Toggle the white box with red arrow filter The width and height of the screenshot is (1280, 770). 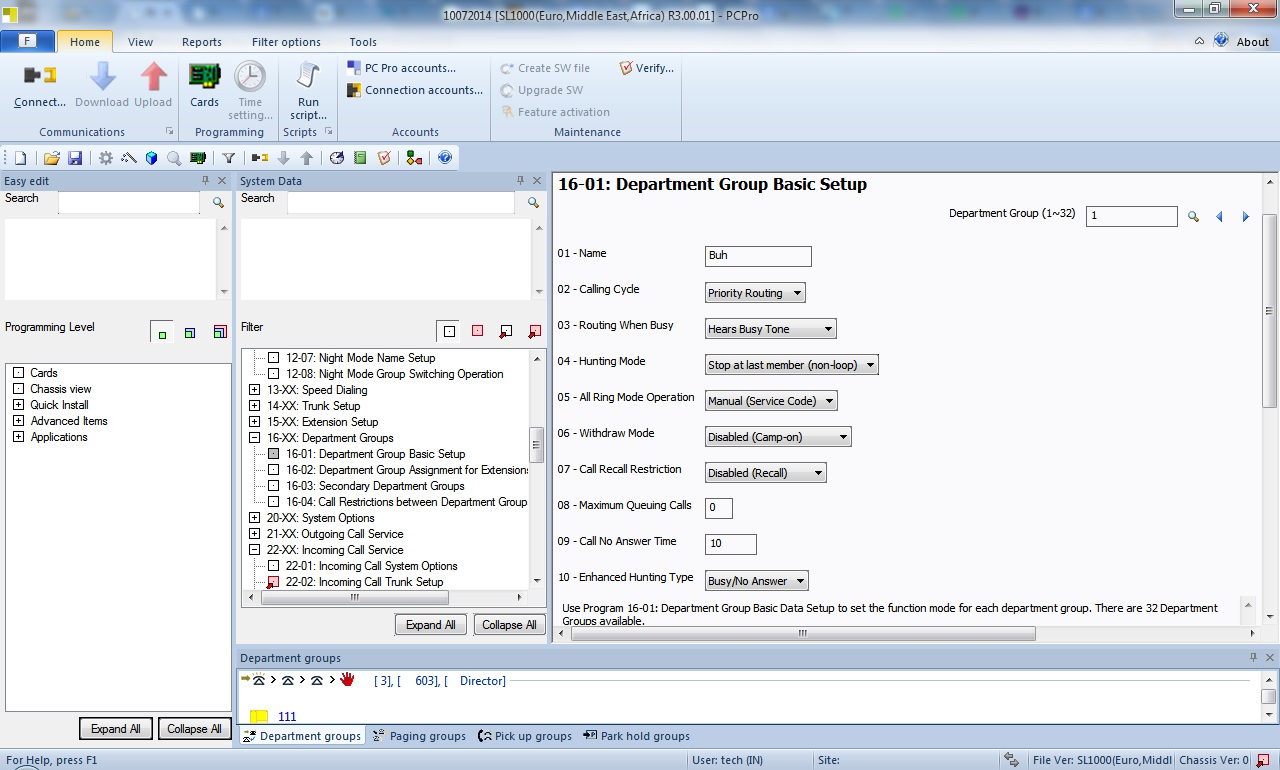(506, 331)
